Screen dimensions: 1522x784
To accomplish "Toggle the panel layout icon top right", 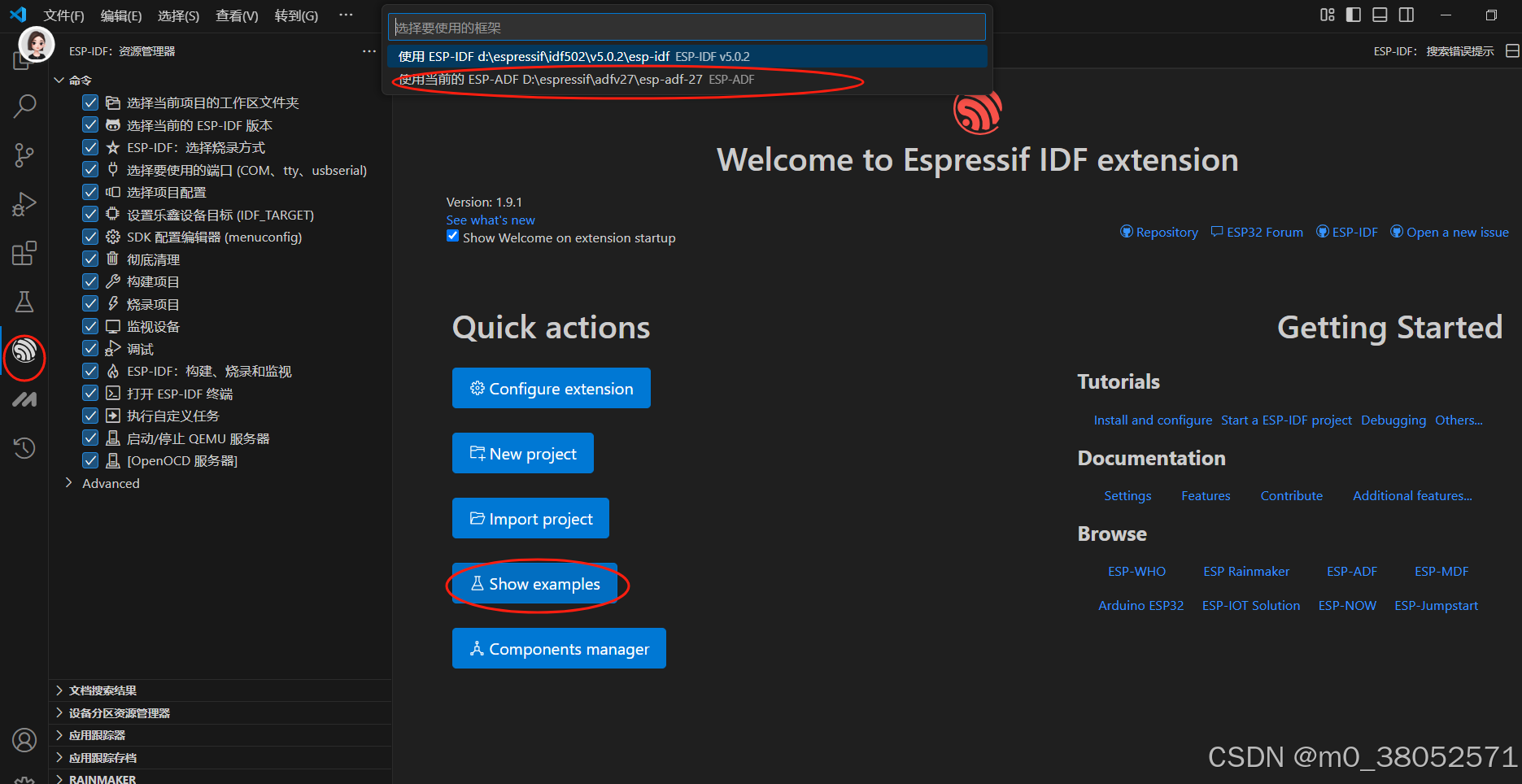I will point(1379,15).
